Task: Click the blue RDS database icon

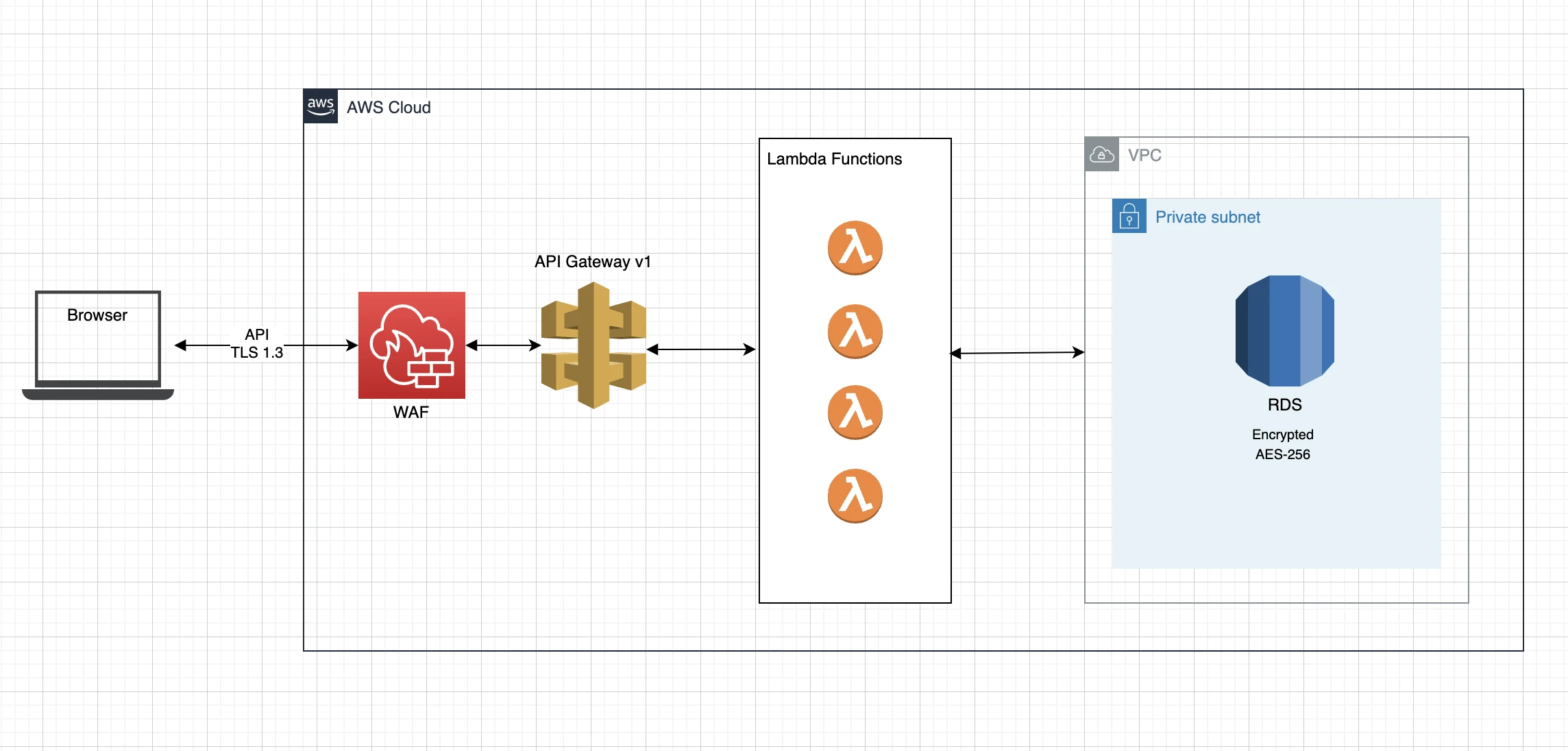Action: 1285,331
